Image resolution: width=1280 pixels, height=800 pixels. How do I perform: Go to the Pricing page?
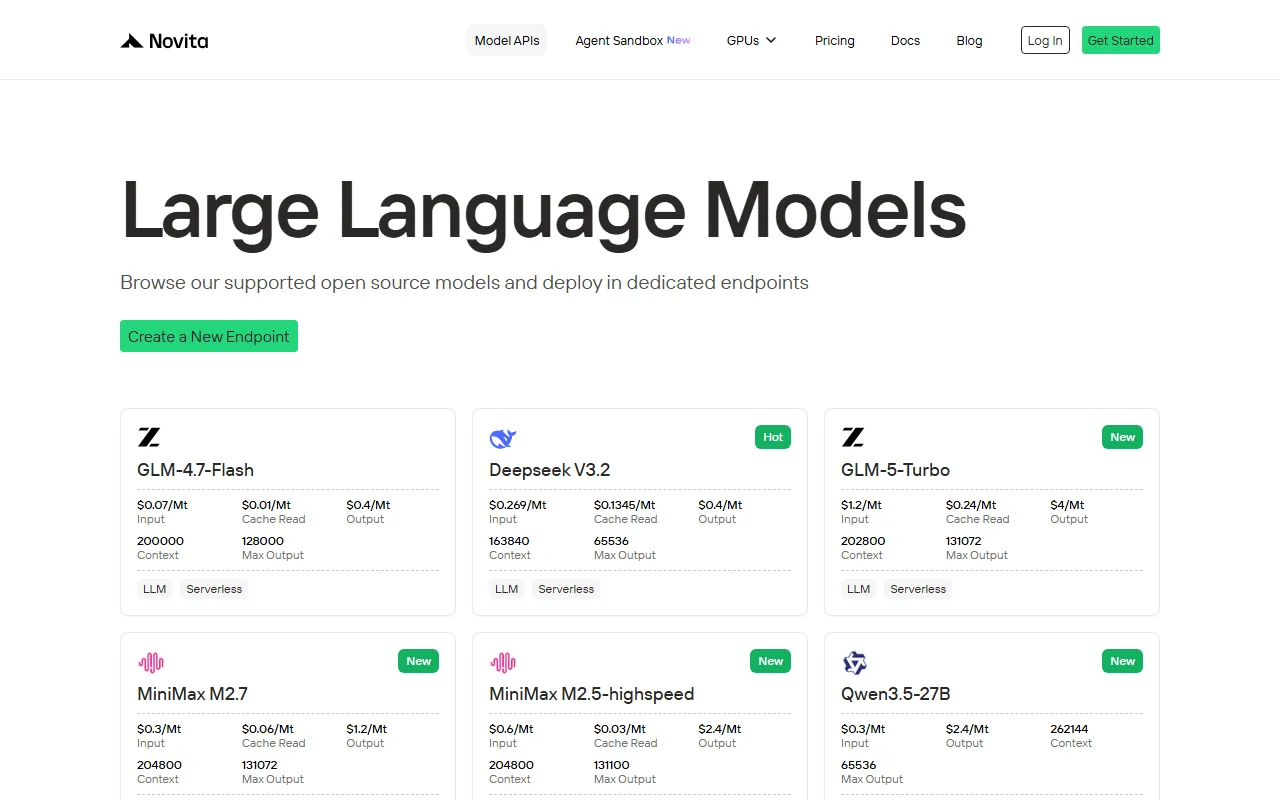pos(834,41)
